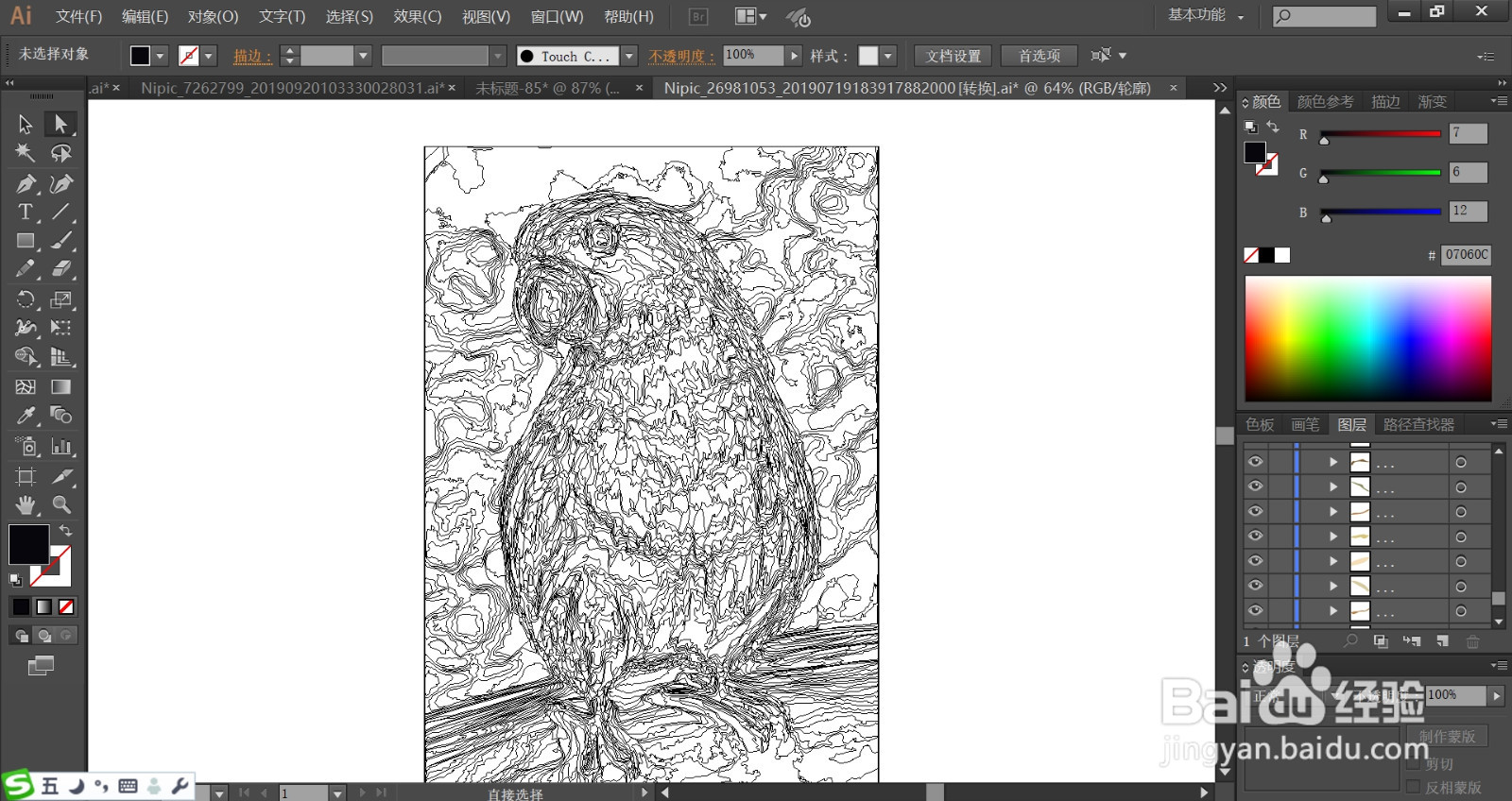The image size is (1512, 801).
Task: Select the Eyedropper tool
Action: [26, 416]
